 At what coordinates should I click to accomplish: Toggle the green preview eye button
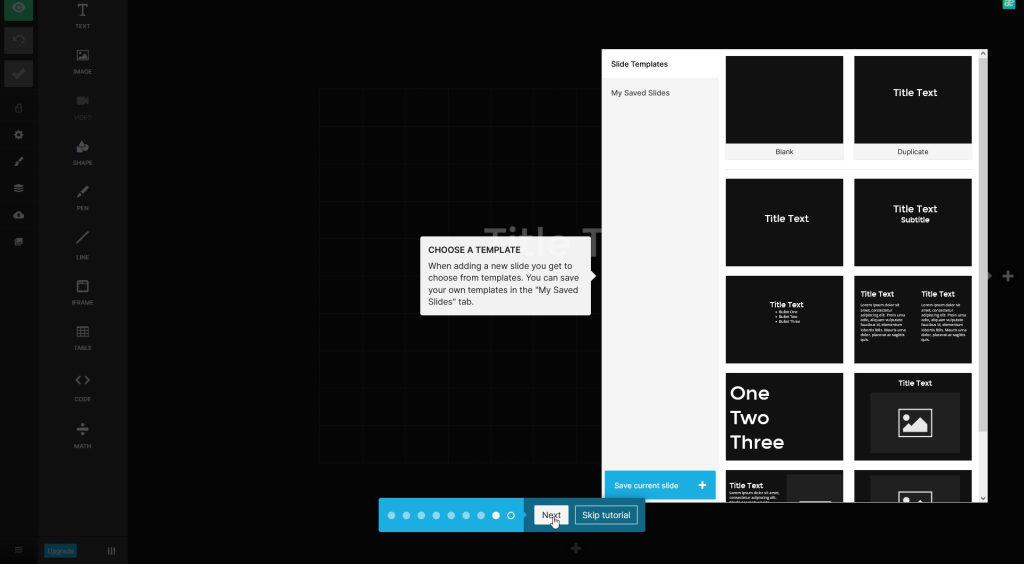[18, 9]
